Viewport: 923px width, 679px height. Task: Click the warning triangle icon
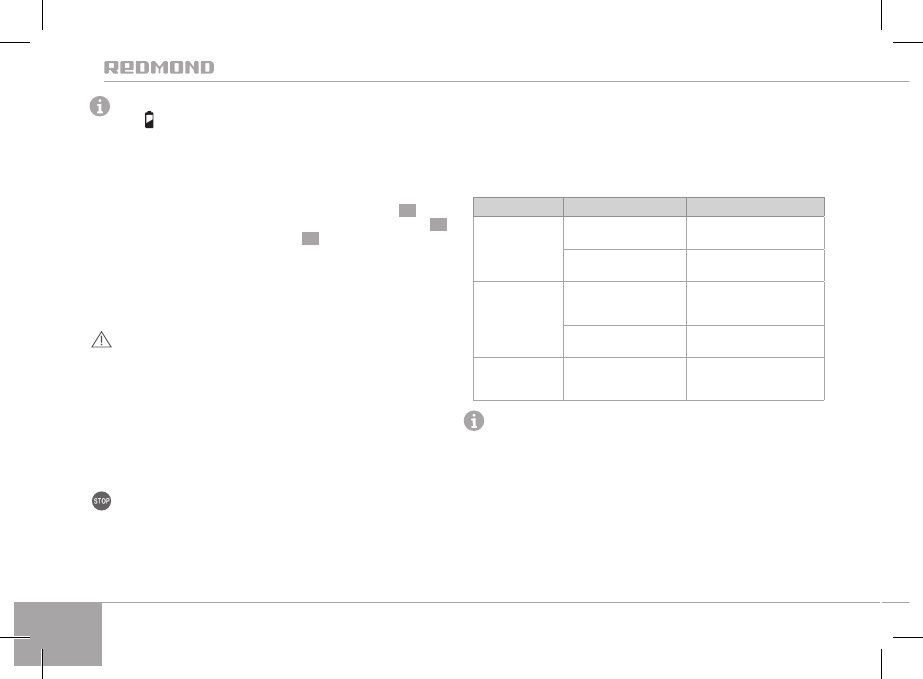[99, 341]
